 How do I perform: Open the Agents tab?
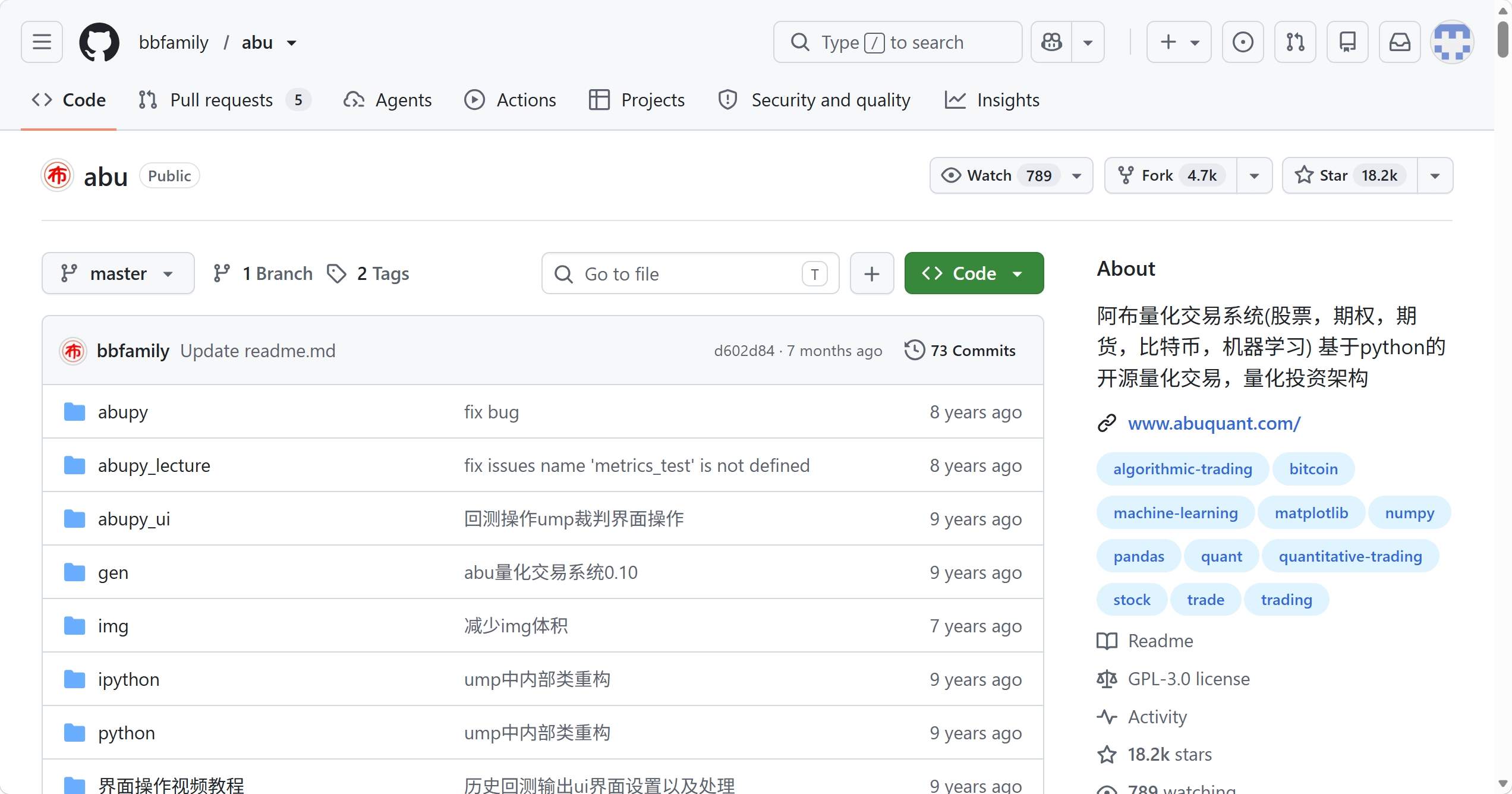click(x=388, y=100)
